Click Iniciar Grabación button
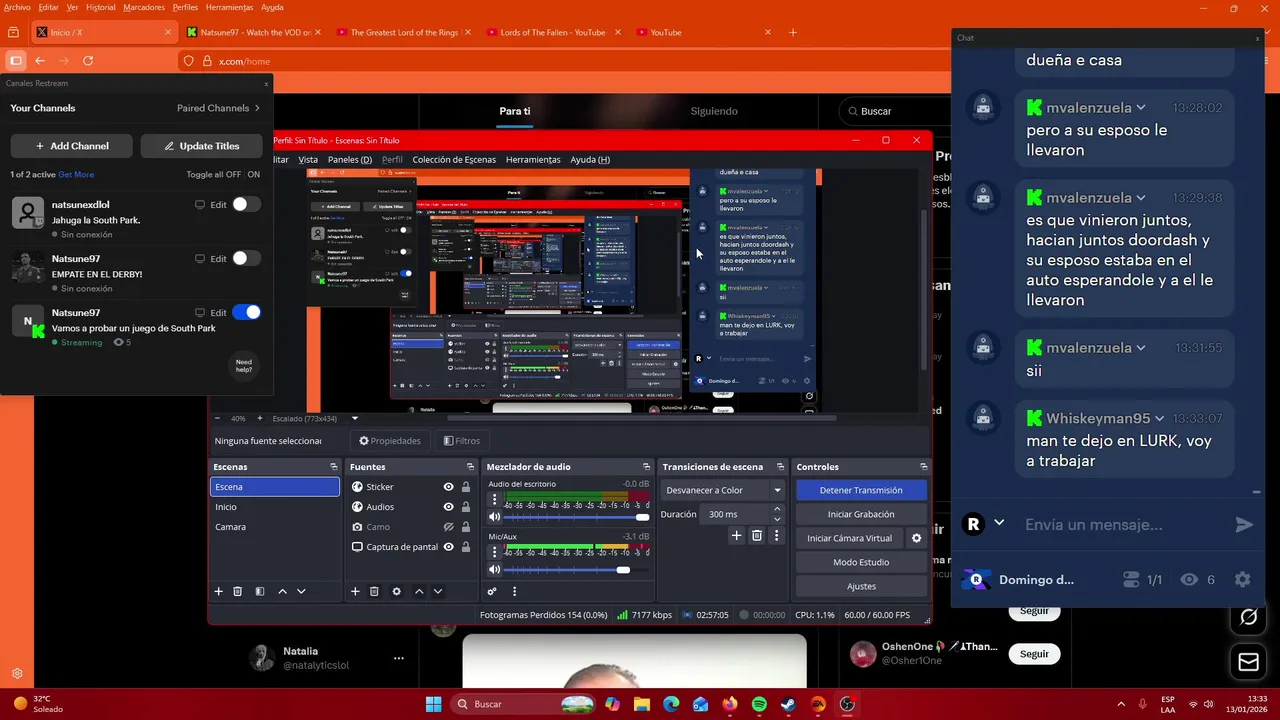1280x720 pixels. 861,514
